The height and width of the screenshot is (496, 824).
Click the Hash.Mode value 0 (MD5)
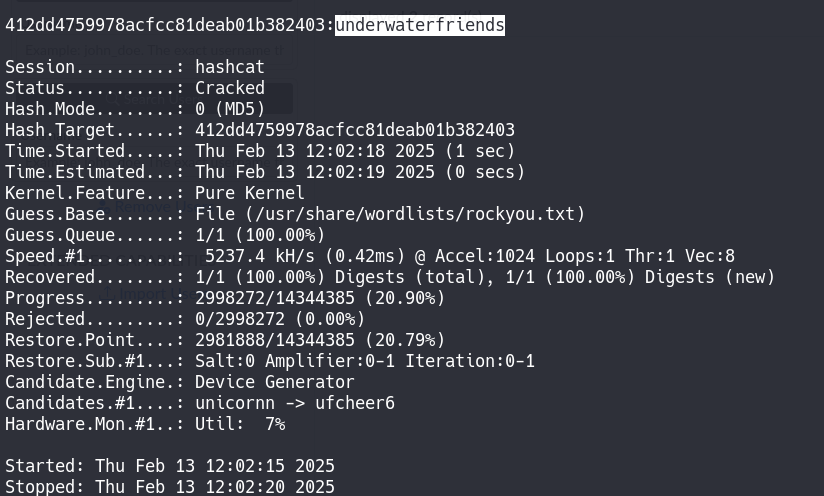[229, 109]
